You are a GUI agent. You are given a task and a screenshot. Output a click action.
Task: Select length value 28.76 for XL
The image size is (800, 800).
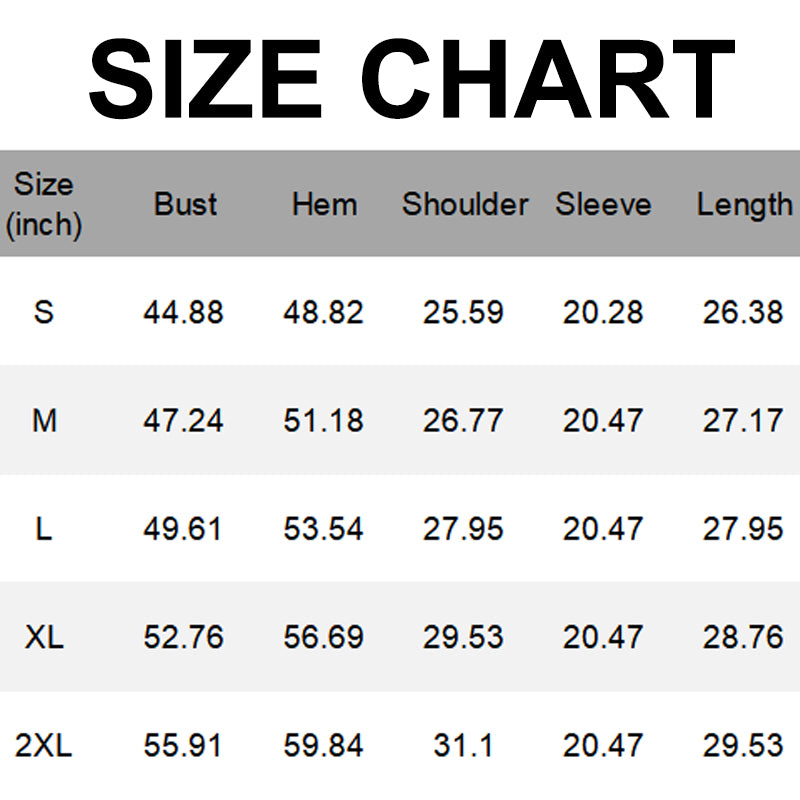pyautogui.click(x=743, y=637)
